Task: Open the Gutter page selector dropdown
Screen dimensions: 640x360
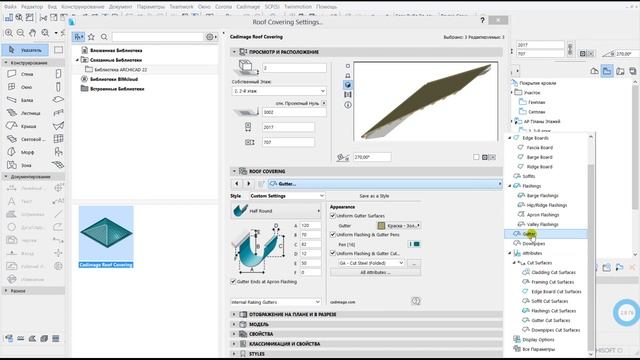Action: (385, 184)
